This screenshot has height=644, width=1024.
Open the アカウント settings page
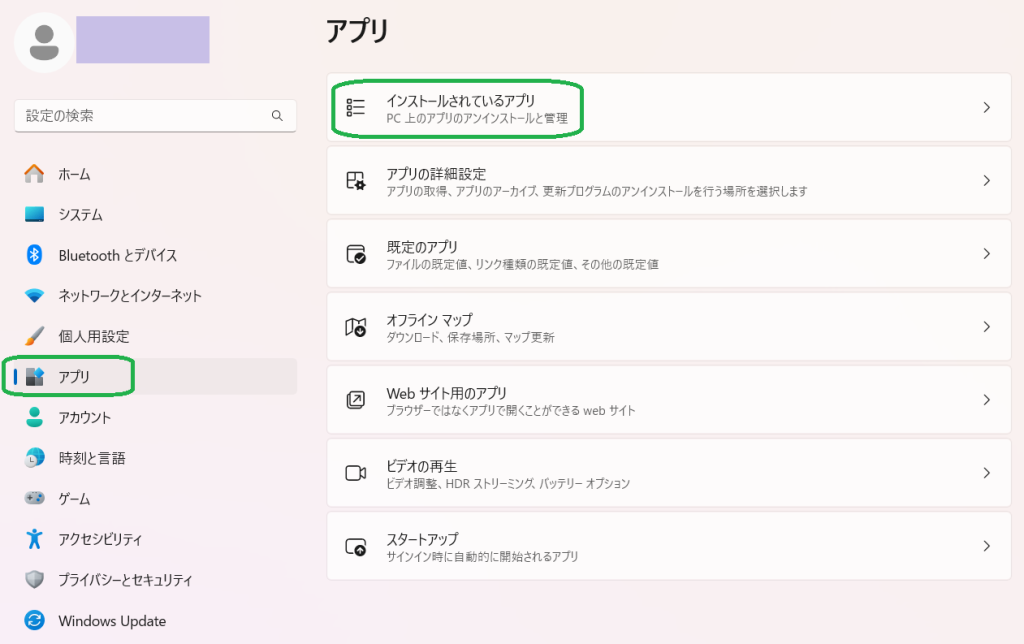pos(84,418)
